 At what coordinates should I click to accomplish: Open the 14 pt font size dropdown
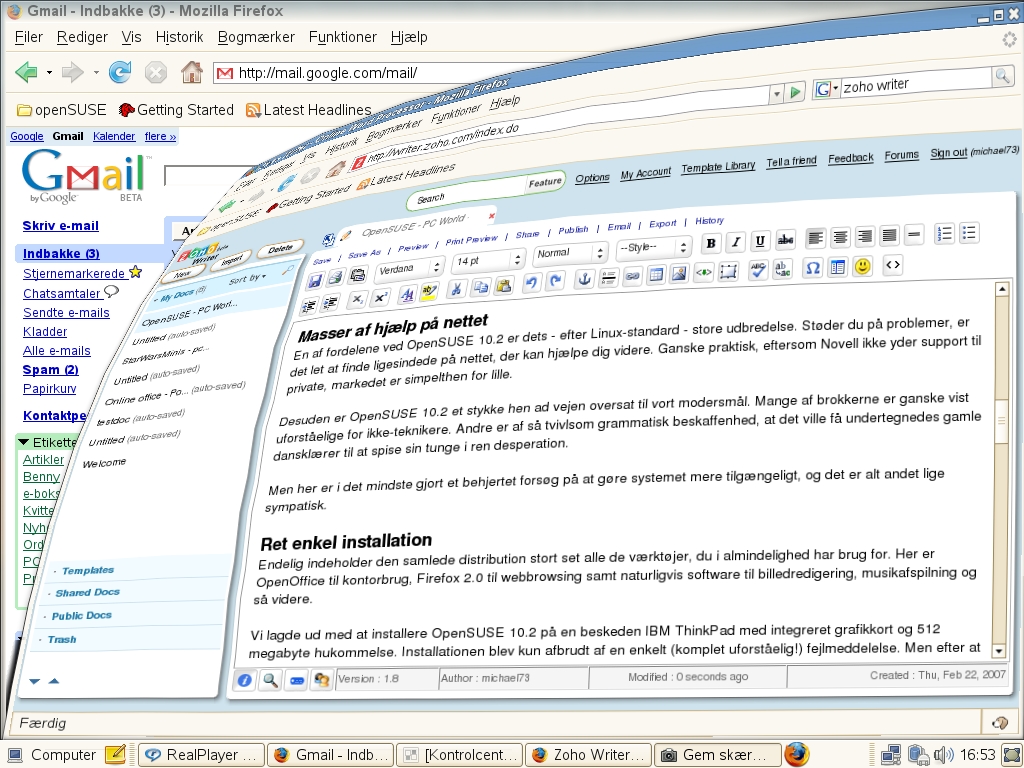pos(488,260)
